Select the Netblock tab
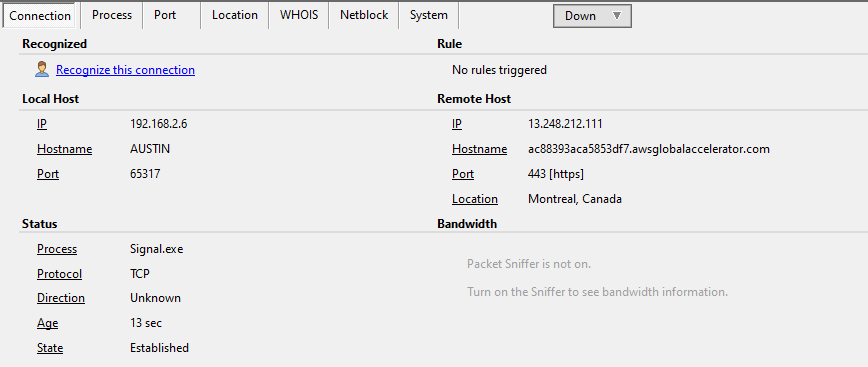 point(364,15)
